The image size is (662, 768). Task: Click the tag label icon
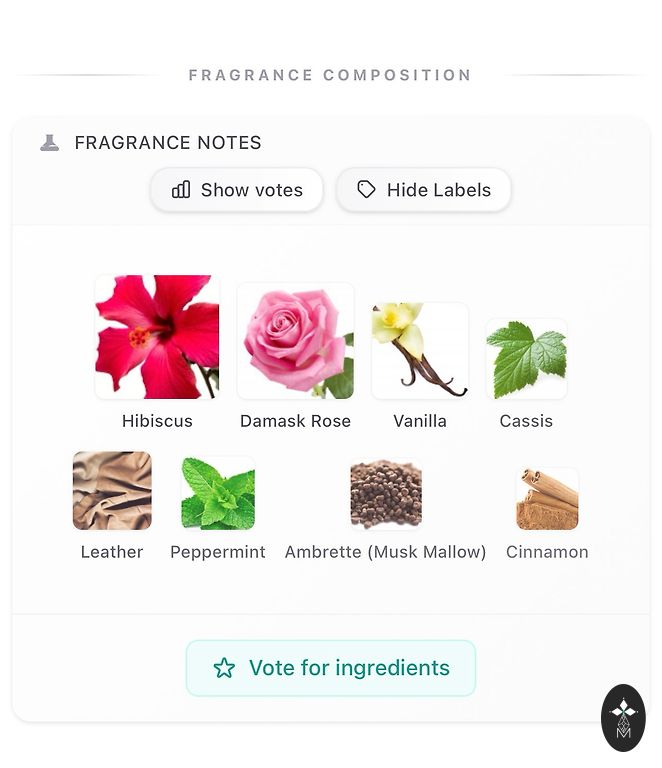click(366, 190)
